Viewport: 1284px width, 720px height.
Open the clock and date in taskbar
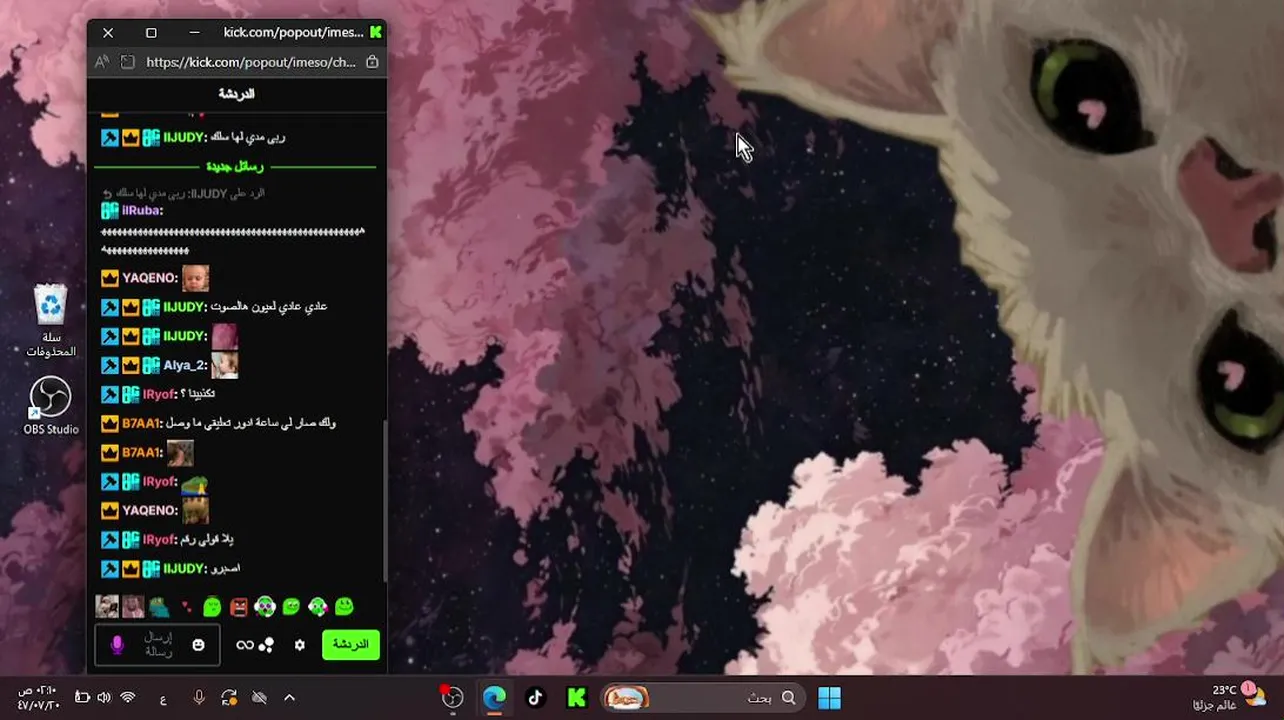pos(38,697)
